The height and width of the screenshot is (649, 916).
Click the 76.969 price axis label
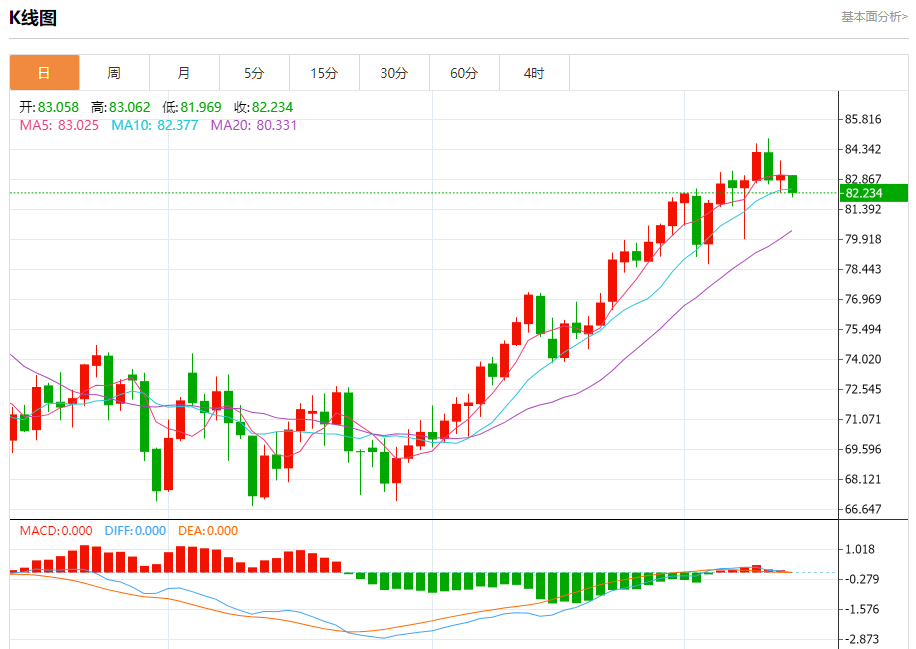(863, 300)
